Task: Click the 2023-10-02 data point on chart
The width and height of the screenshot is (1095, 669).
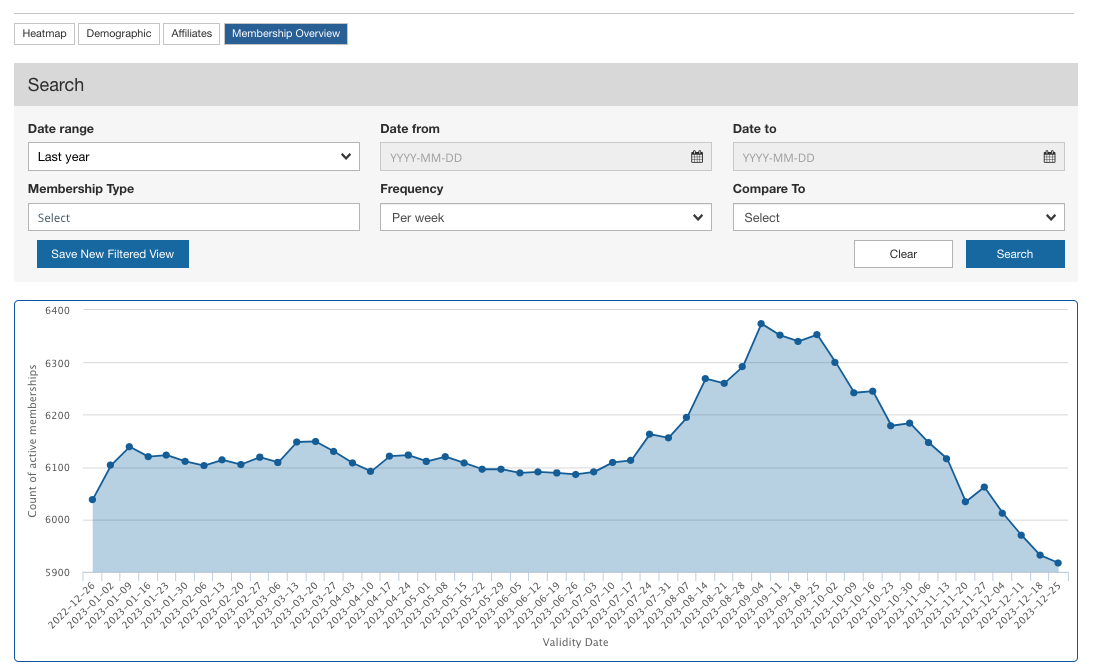Action: click(835, 362)
